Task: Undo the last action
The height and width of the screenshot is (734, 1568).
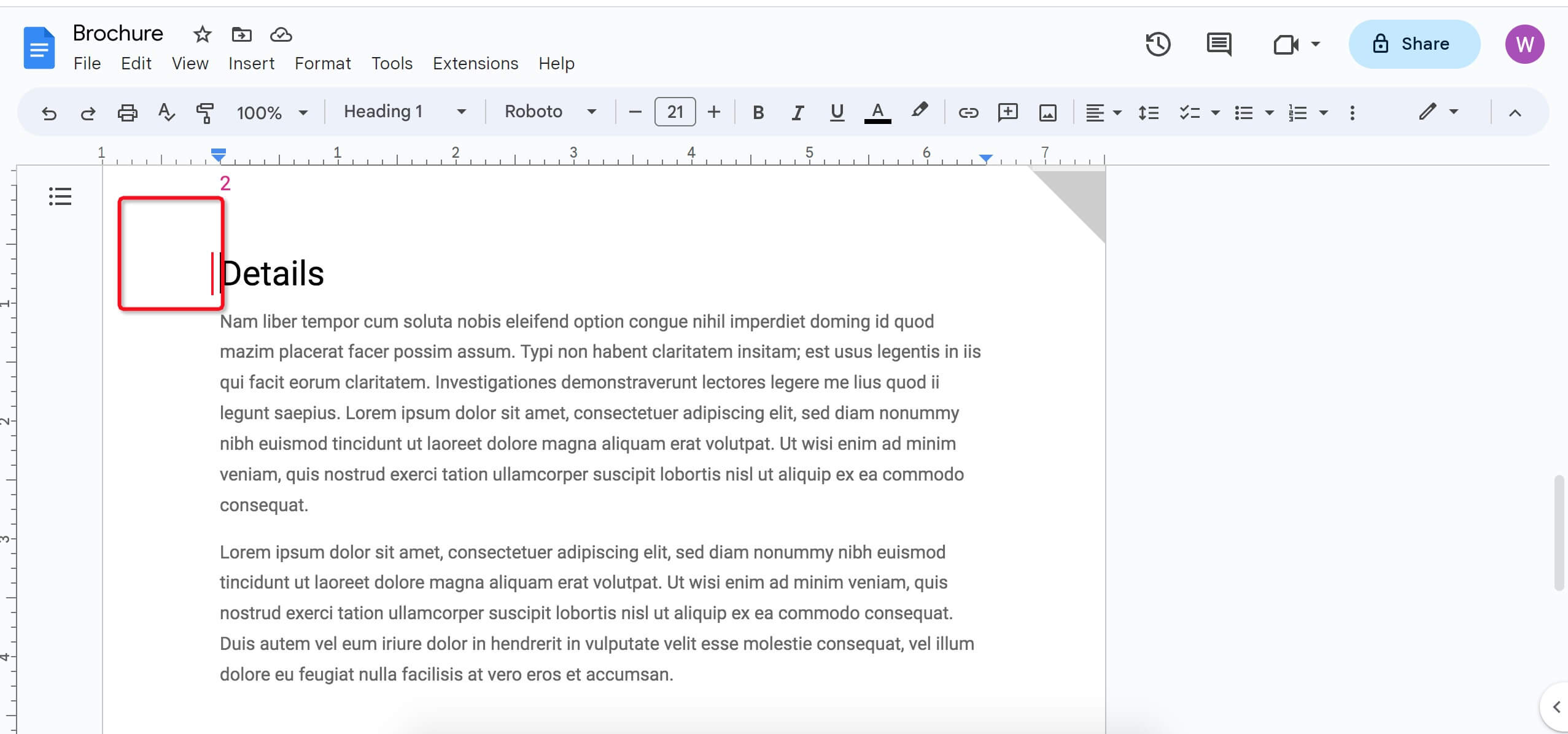Action: pyautogui.click(x=50, y=112)
